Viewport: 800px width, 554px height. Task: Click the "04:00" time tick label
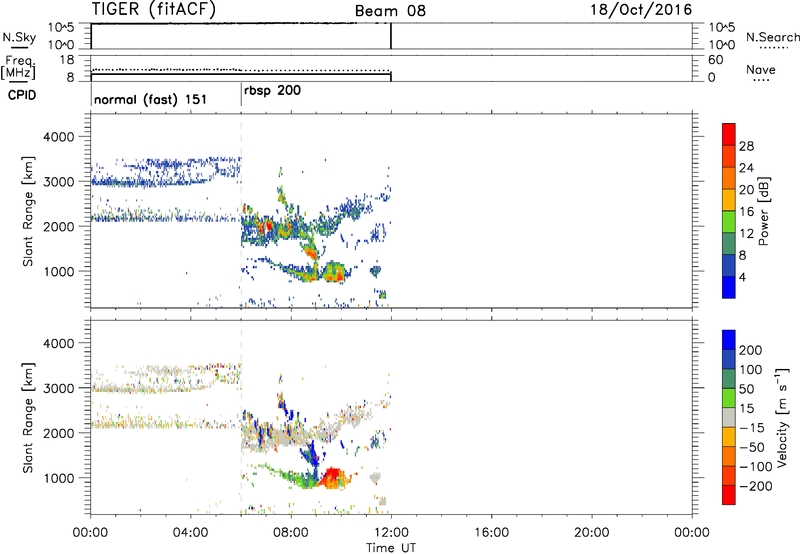click(x=190, y=533)
